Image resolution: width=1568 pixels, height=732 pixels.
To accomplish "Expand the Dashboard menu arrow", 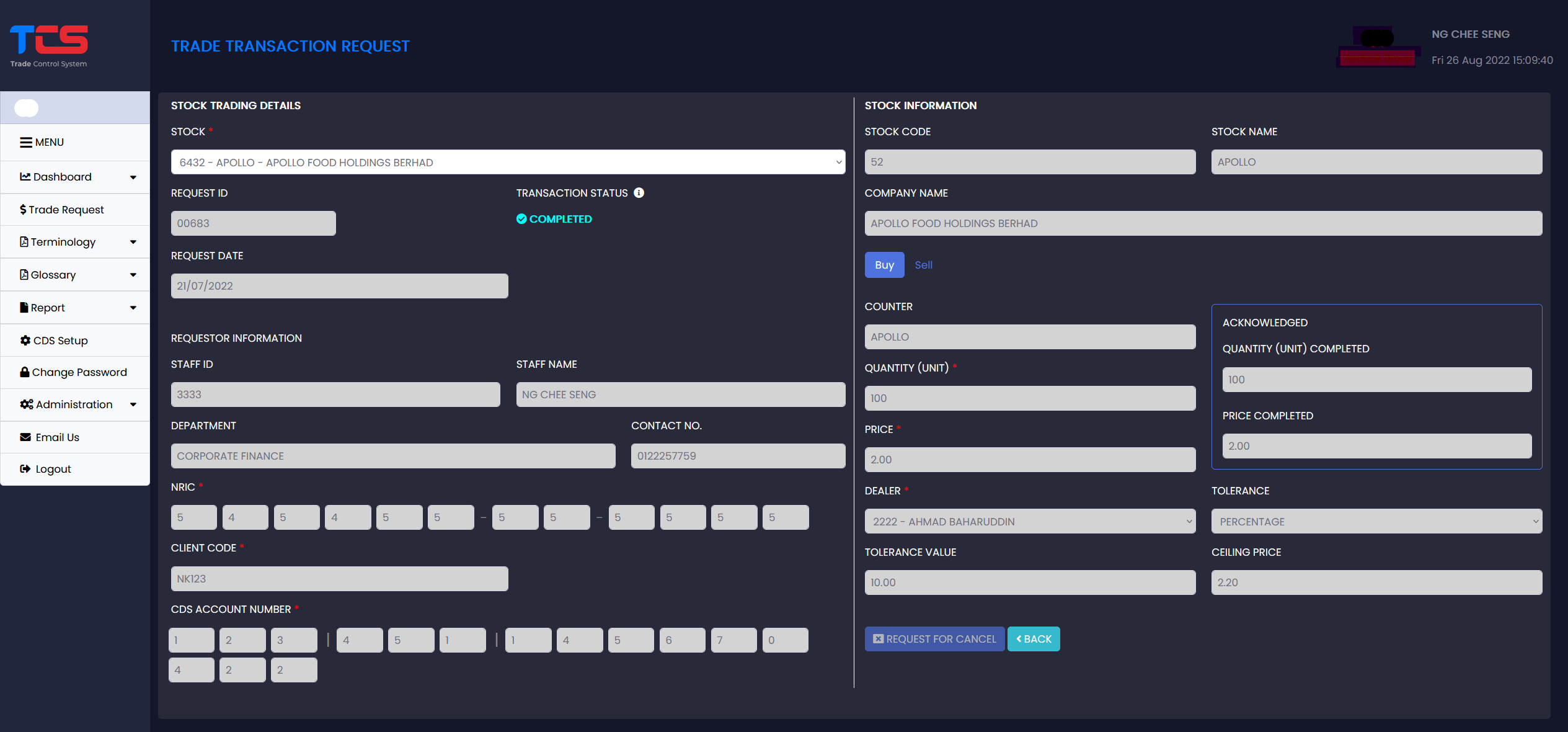I will point(133,177).
